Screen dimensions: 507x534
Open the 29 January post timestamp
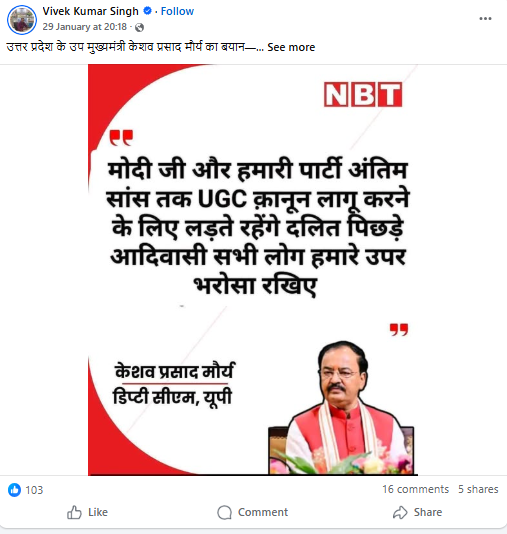pyautogui.click(x=84, y=27)
